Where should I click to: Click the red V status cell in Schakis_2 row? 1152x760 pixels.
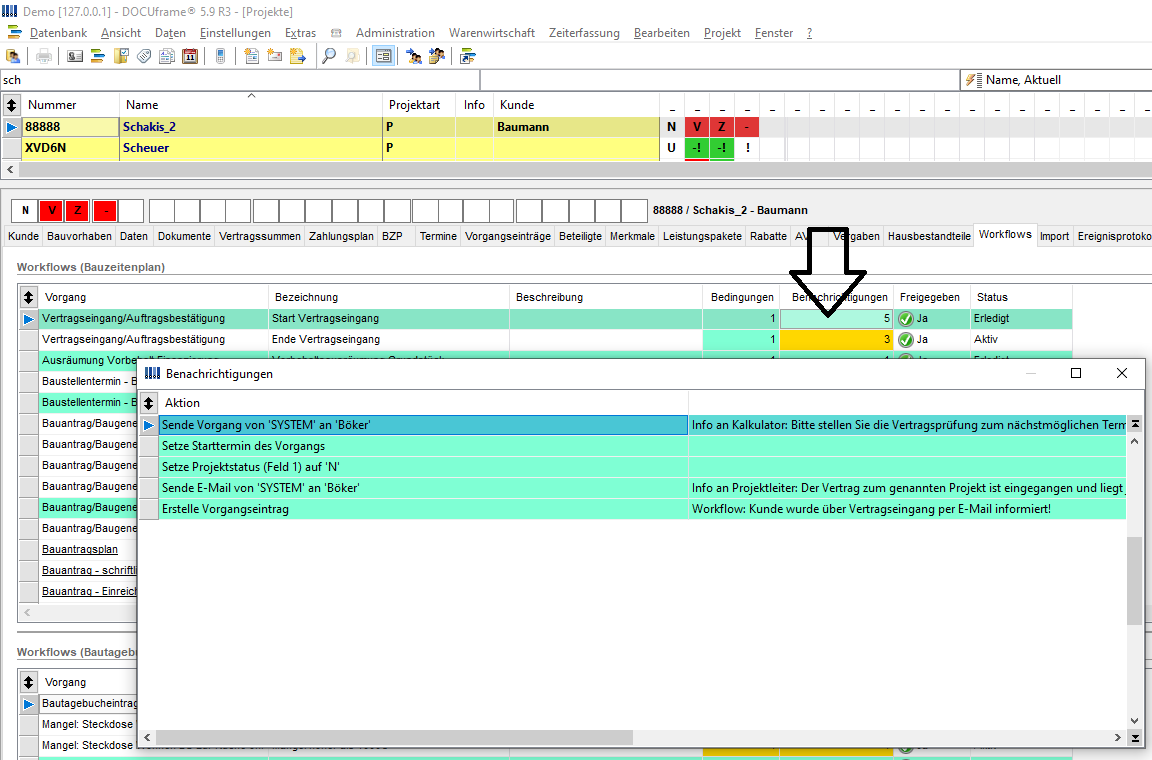696,126
